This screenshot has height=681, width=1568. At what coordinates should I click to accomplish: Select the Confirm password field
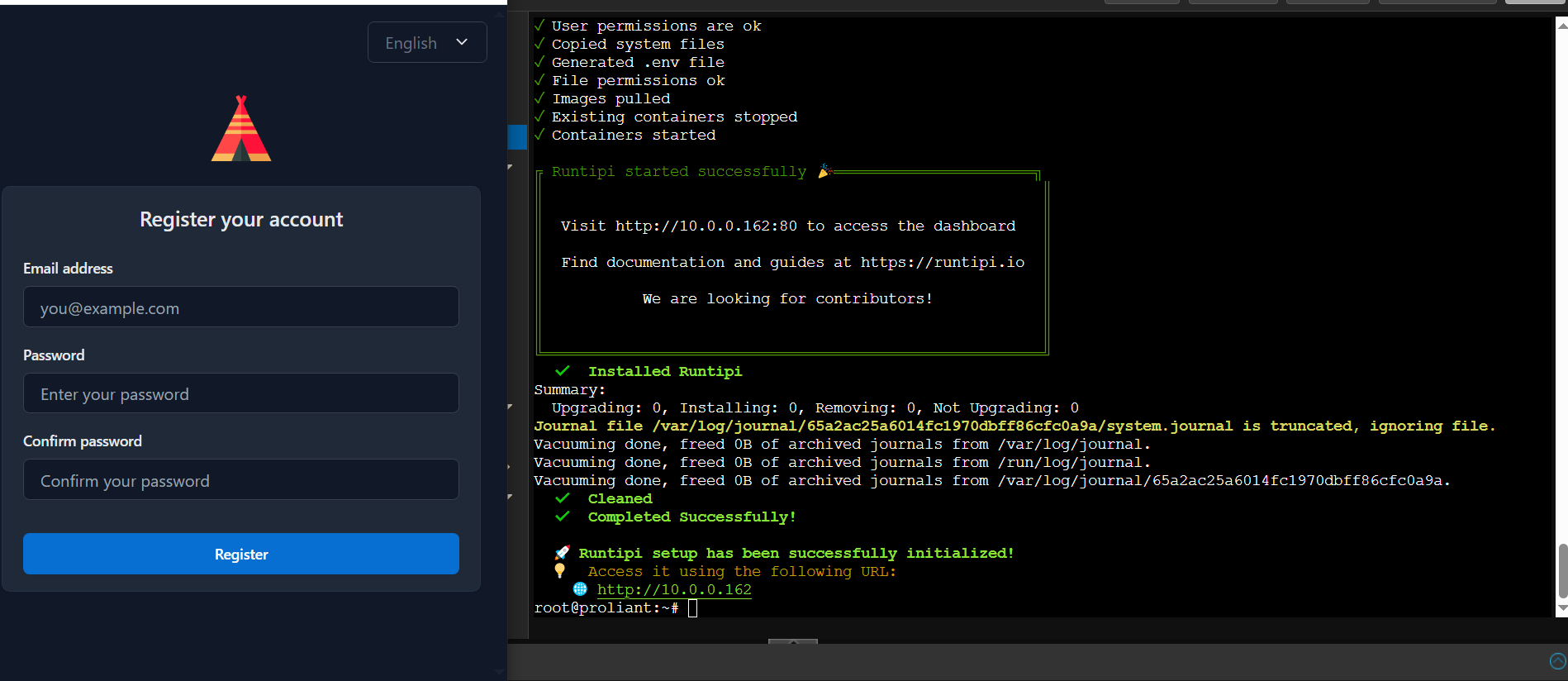click(241, 480)
